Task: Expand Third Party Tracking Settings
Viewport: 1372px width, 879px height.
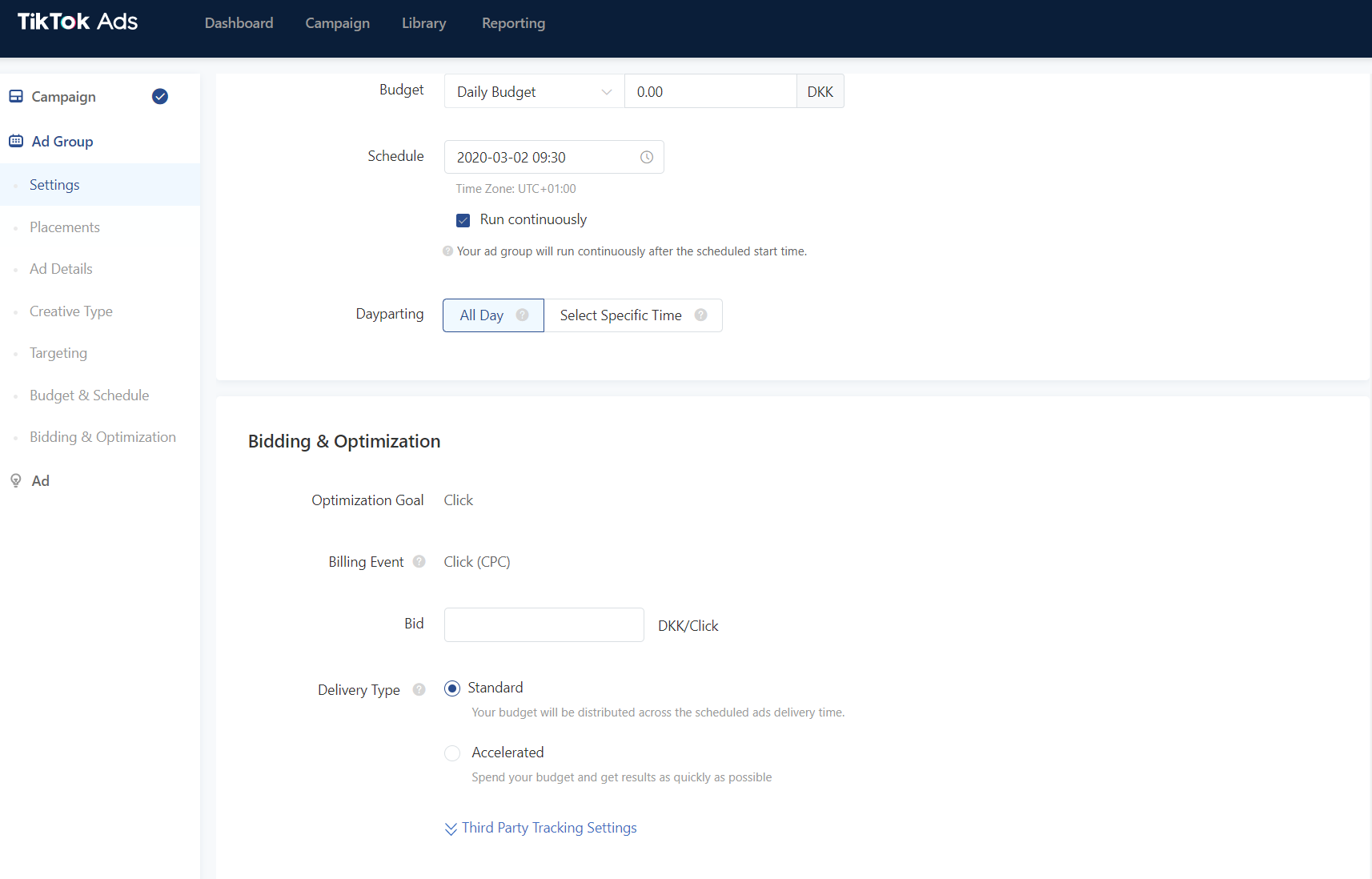Action: 541,828
